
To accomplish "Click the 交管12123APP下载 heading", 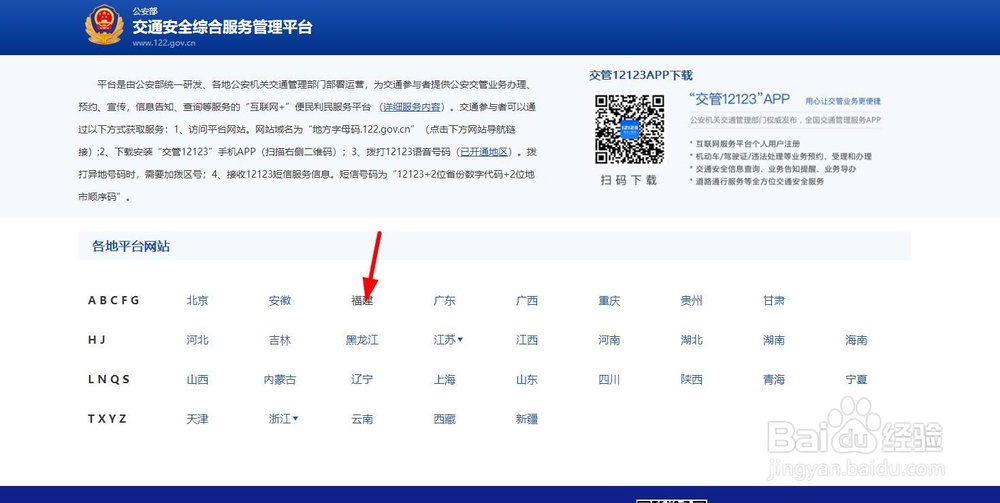I will click(x=640, y=75).
